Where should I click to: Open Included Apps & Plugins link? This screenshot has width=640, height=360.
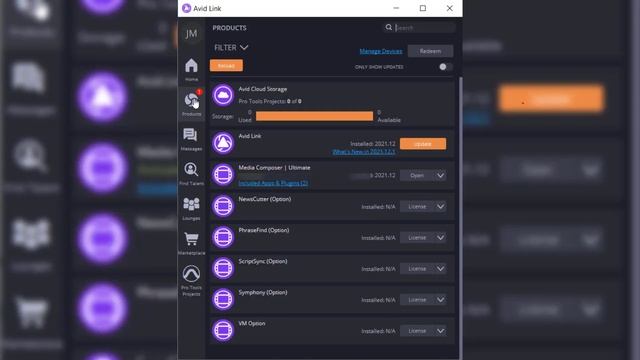tap(273, 183)
